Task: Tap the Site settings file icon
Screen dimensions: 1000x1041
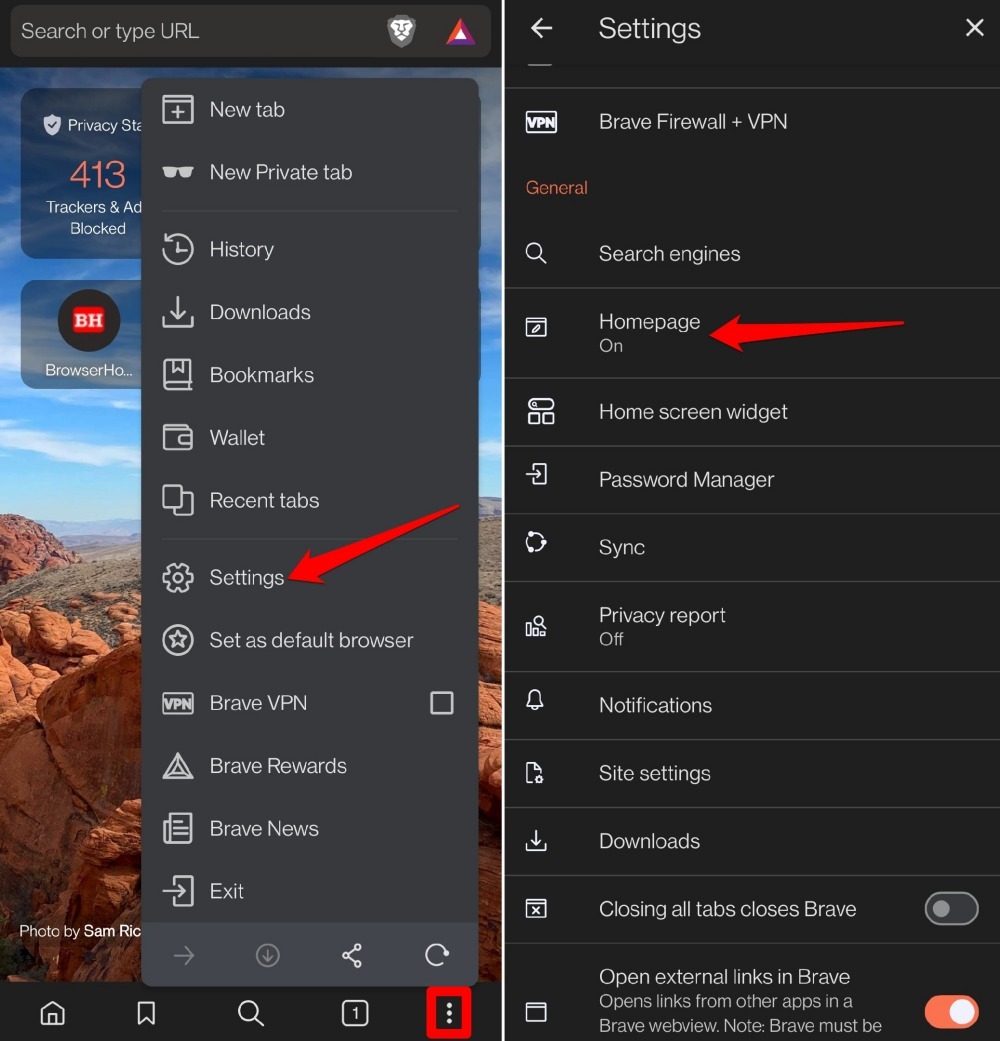Action: click(x=535, y=773)
